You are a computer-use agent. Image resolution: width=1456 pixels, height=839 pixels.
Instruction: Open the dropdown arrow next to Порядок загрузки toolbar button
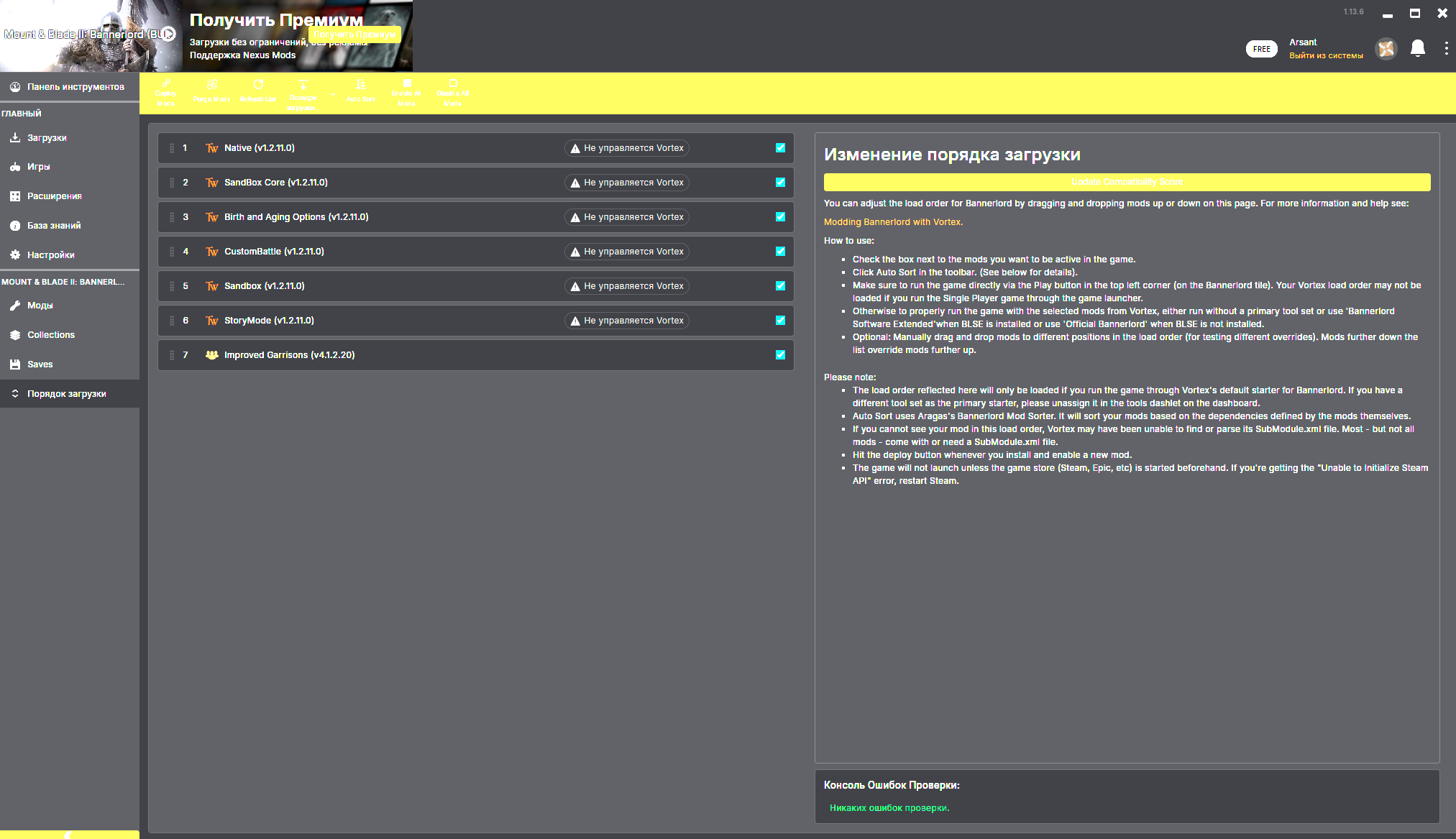pyautogui.click(x=332, y=94)
